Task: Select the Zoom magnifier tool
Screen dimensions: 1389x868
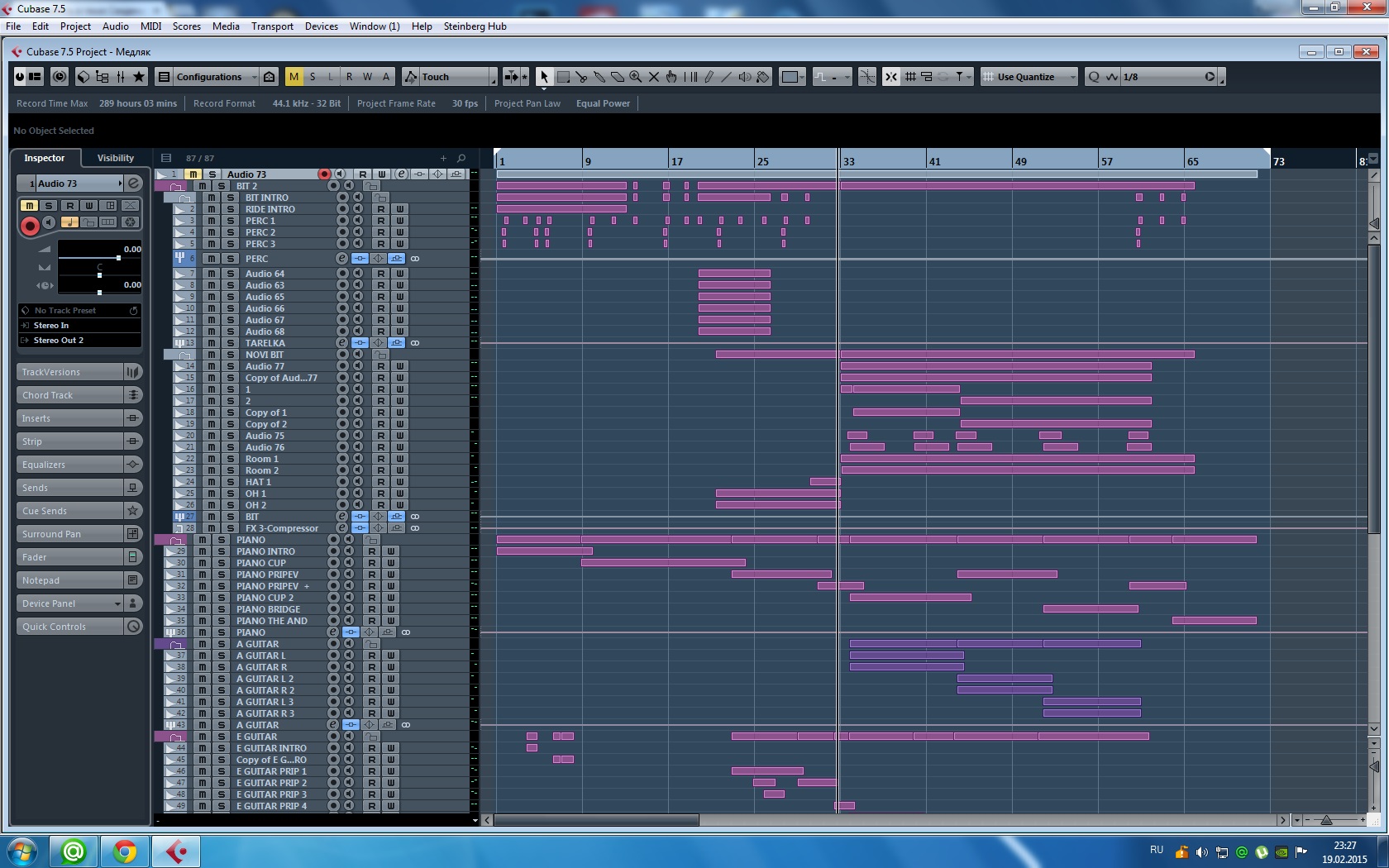Action: click(636, 77)
